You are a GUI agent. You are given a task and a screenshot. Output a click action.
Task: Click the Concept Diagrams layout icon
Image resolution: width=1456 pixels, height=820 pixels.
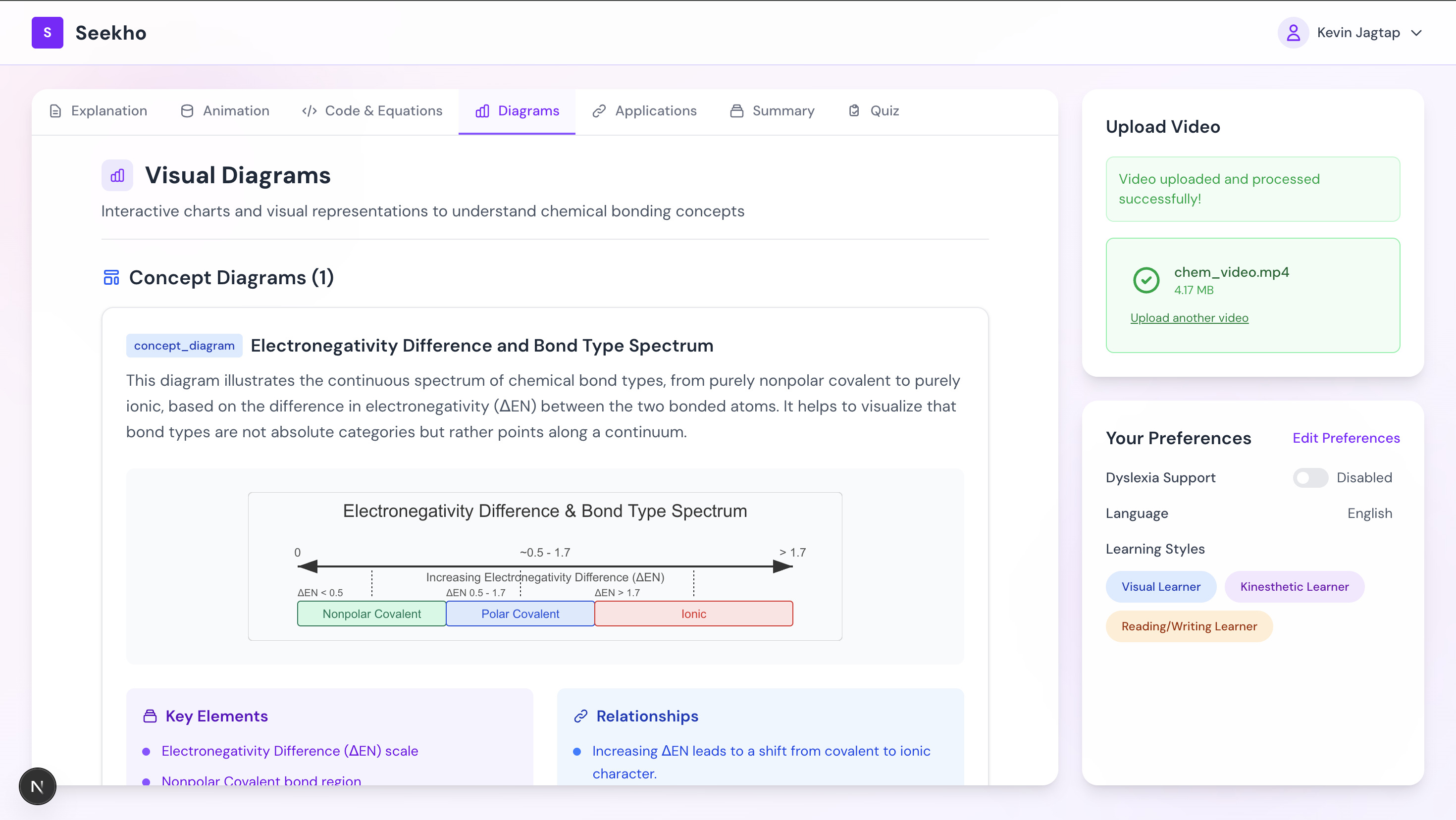tap(111, 277)
